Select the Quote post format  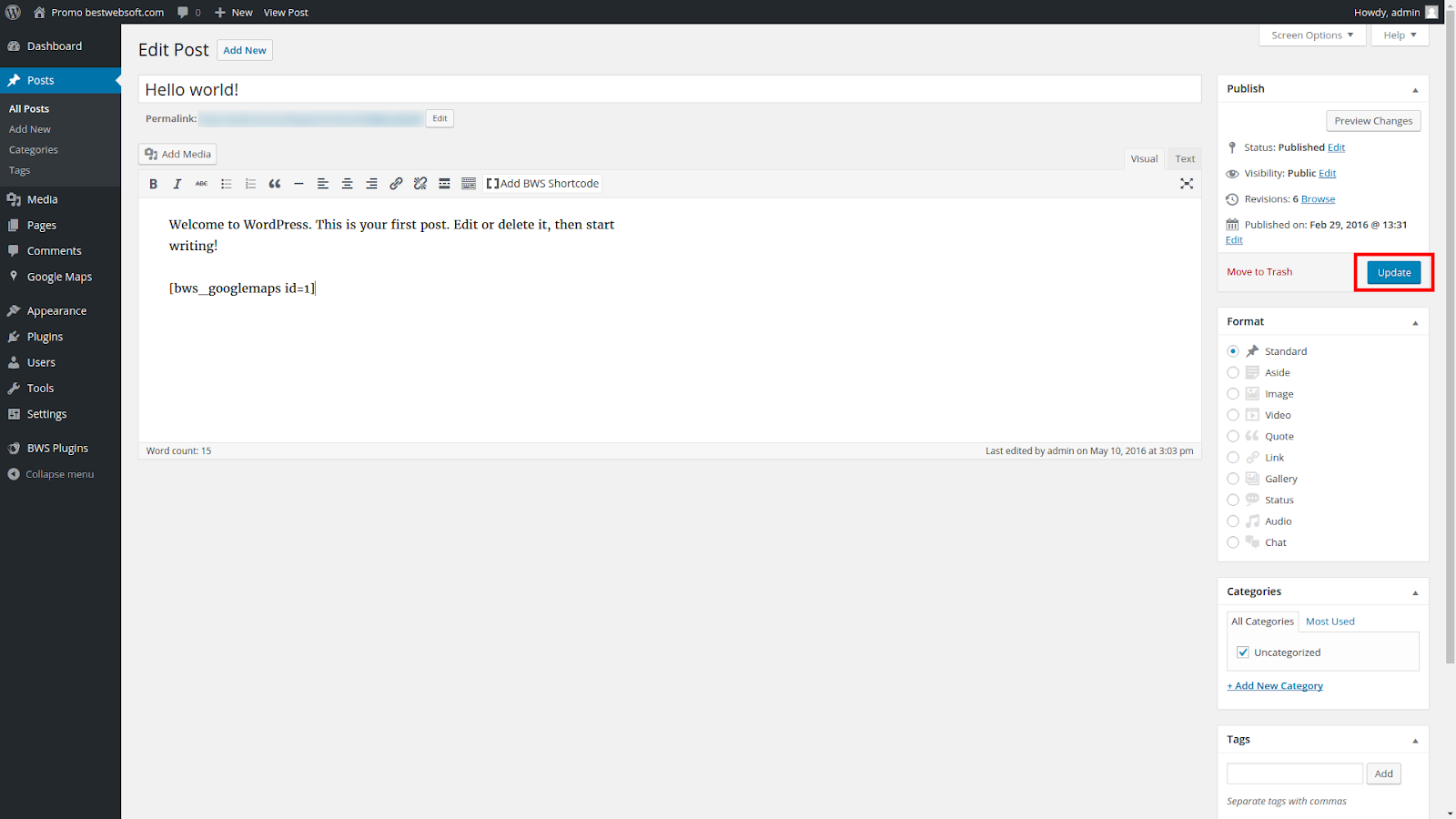point(1233,436)
